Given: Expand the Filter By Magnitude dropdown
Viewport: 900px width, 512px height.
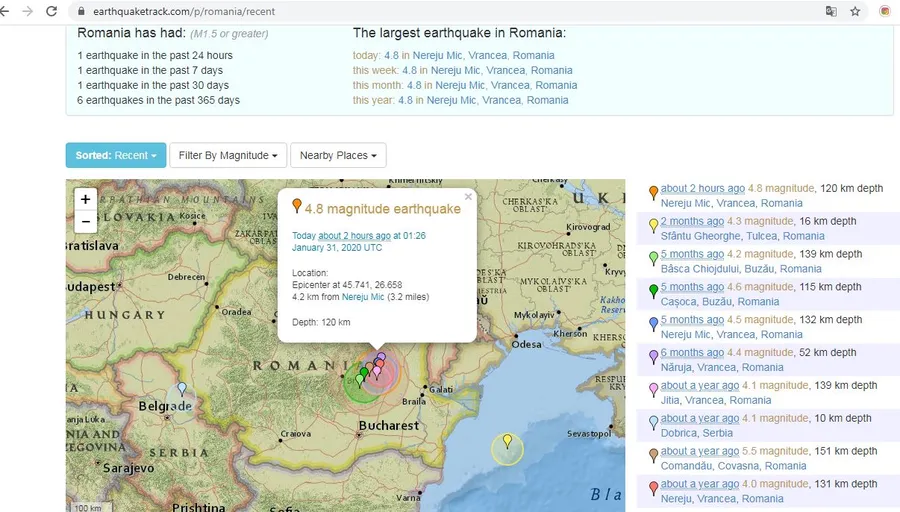Looking at the screenshot, I should (x=227, y=155).
